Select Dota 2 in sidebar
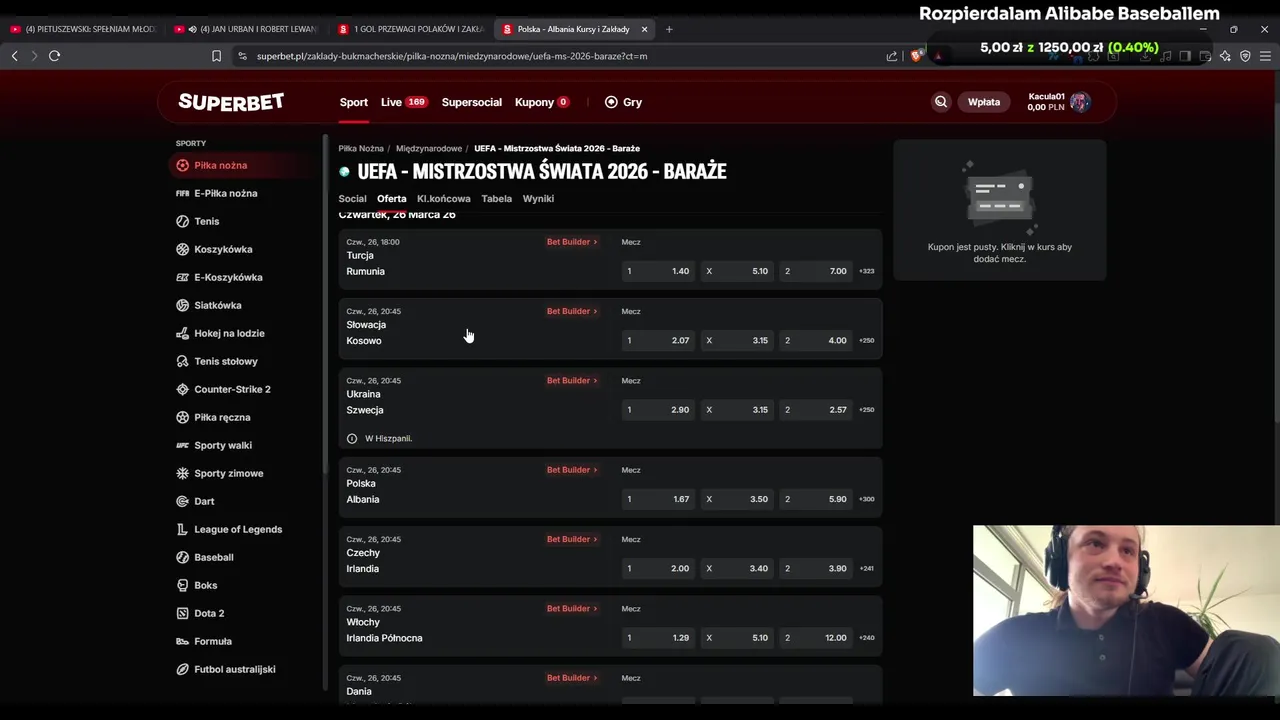The width and height of the screenshot is (1280, 720). [209, 613]
